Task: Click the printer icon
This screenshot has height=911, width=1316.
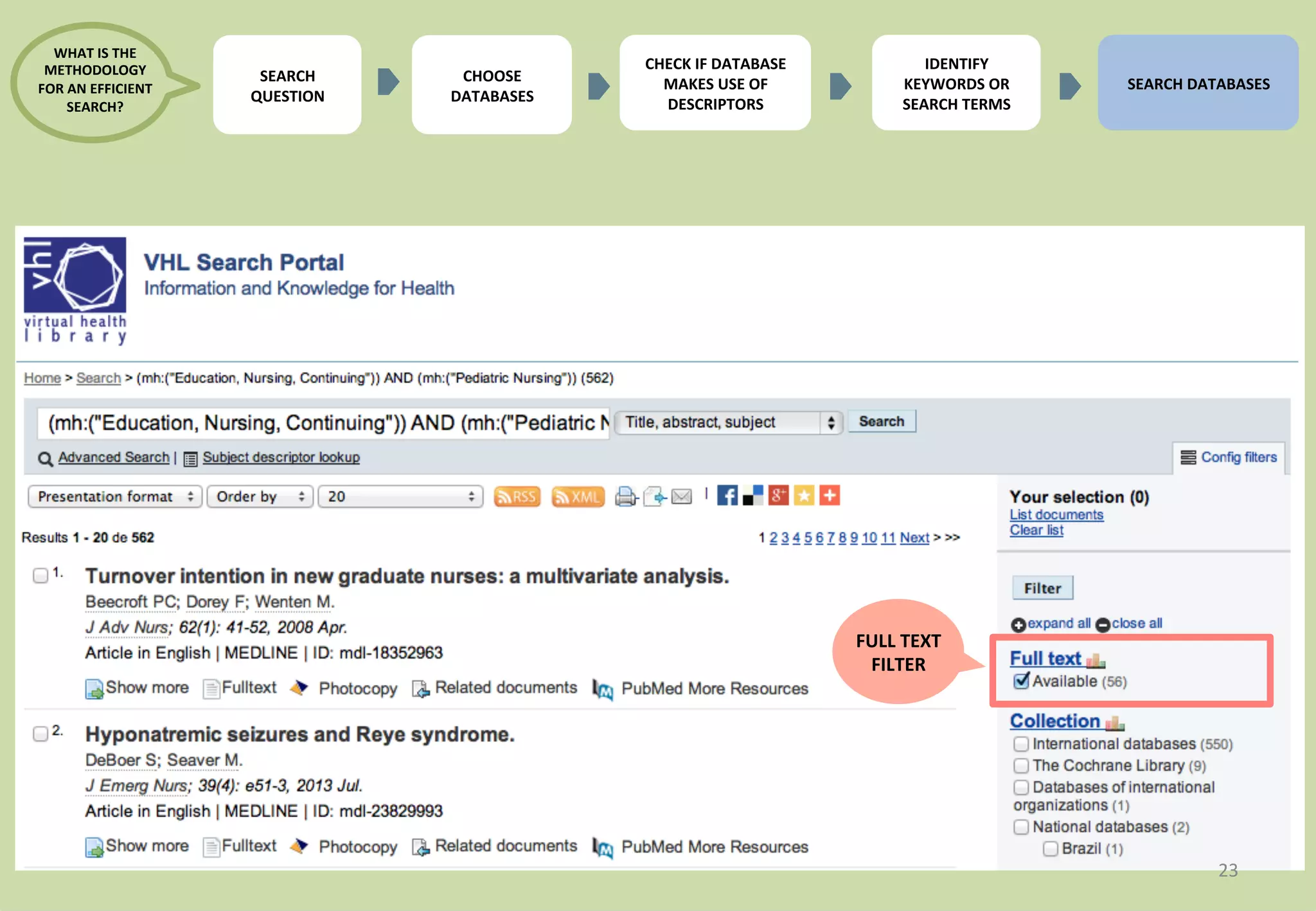Action: (x=626, y=497)
